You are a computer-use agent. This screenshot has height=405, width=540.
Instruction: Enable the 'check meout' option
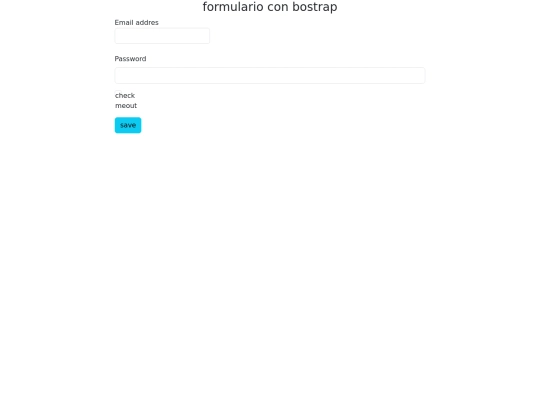point(118,94)
